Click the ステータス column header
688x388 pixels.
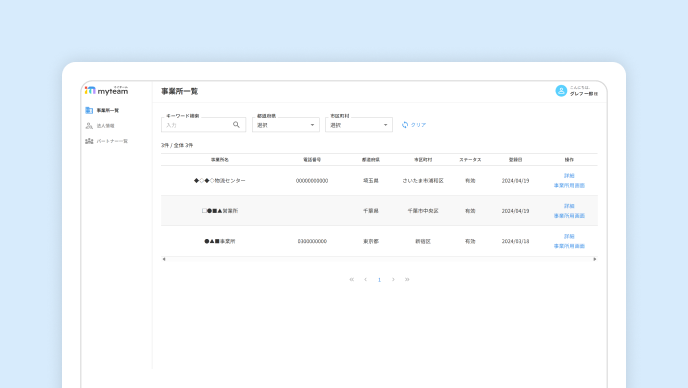pos(470,160)
